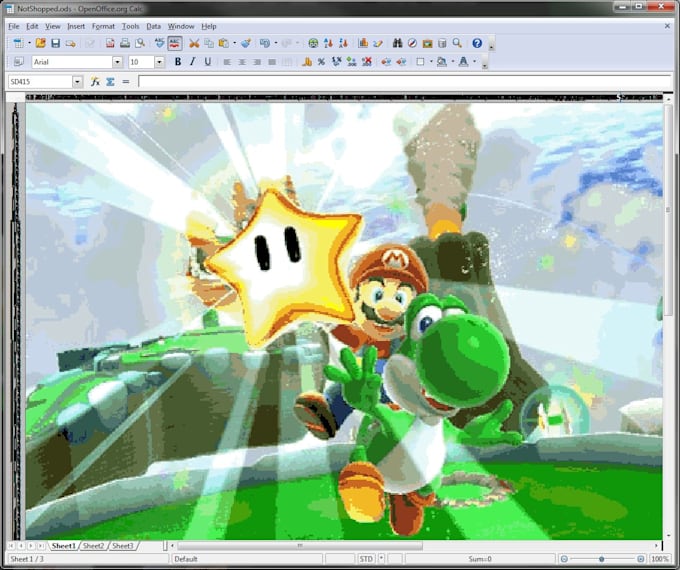Save the document with the floppy disk icon
Image resolution: width=680 pixels, height=570 pixels.
pos(56,43)
